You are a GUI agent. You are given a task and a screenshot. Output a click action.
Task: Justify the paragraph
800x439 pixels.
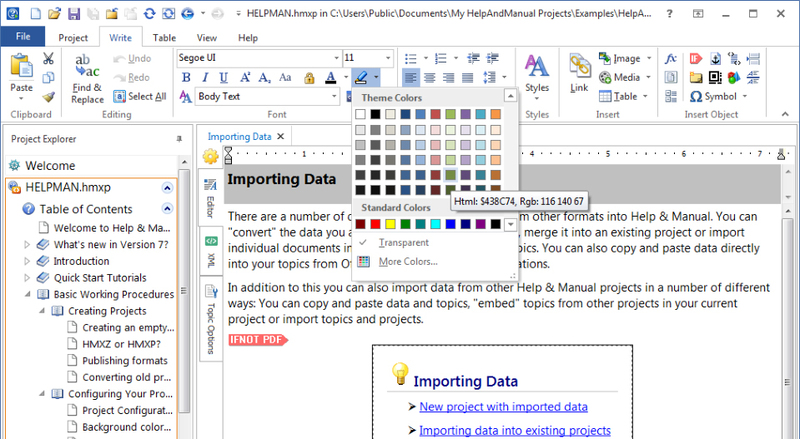tap(467, 78)
